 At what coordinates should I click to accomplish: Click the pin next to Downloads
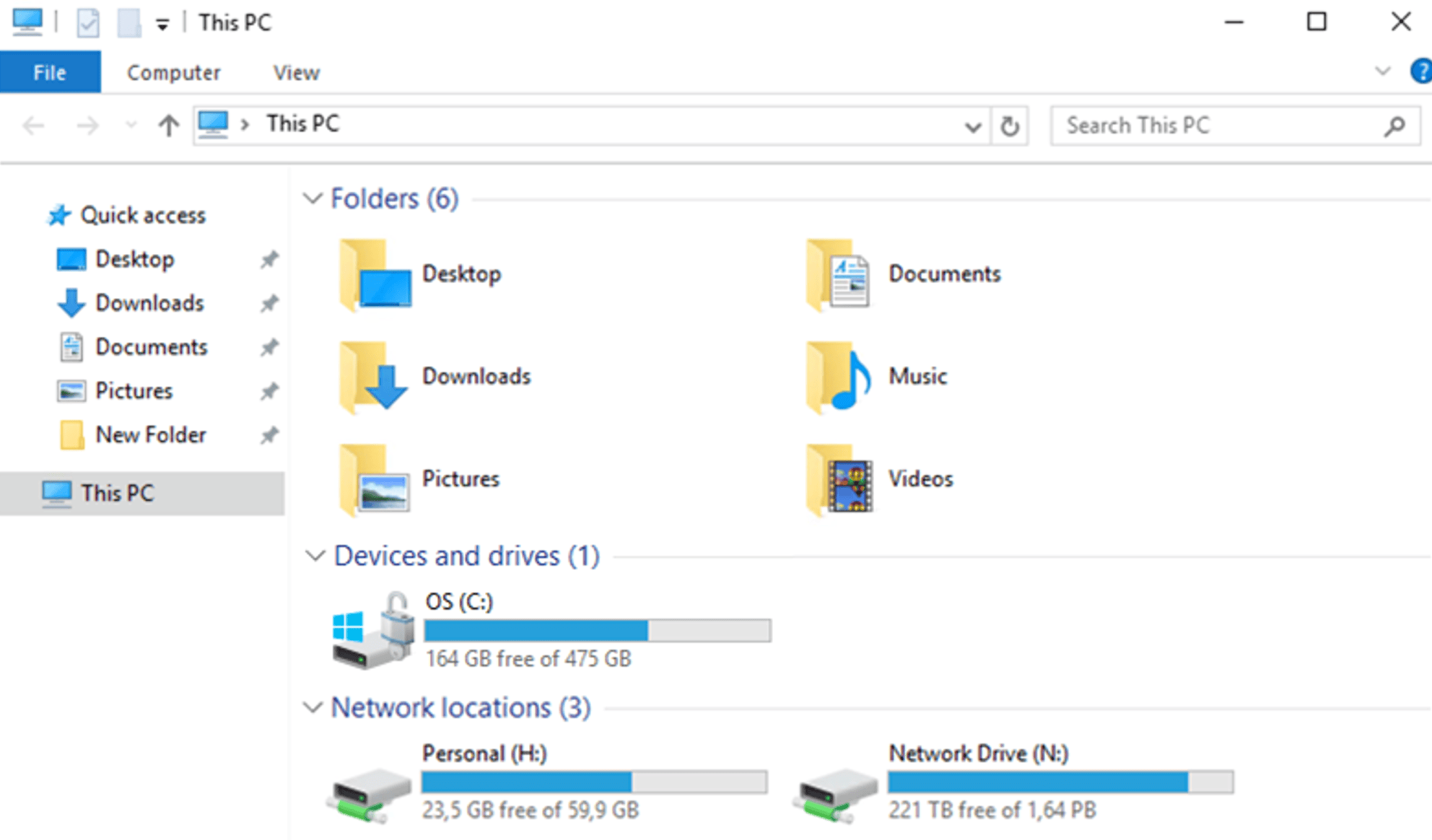point(269,303)
